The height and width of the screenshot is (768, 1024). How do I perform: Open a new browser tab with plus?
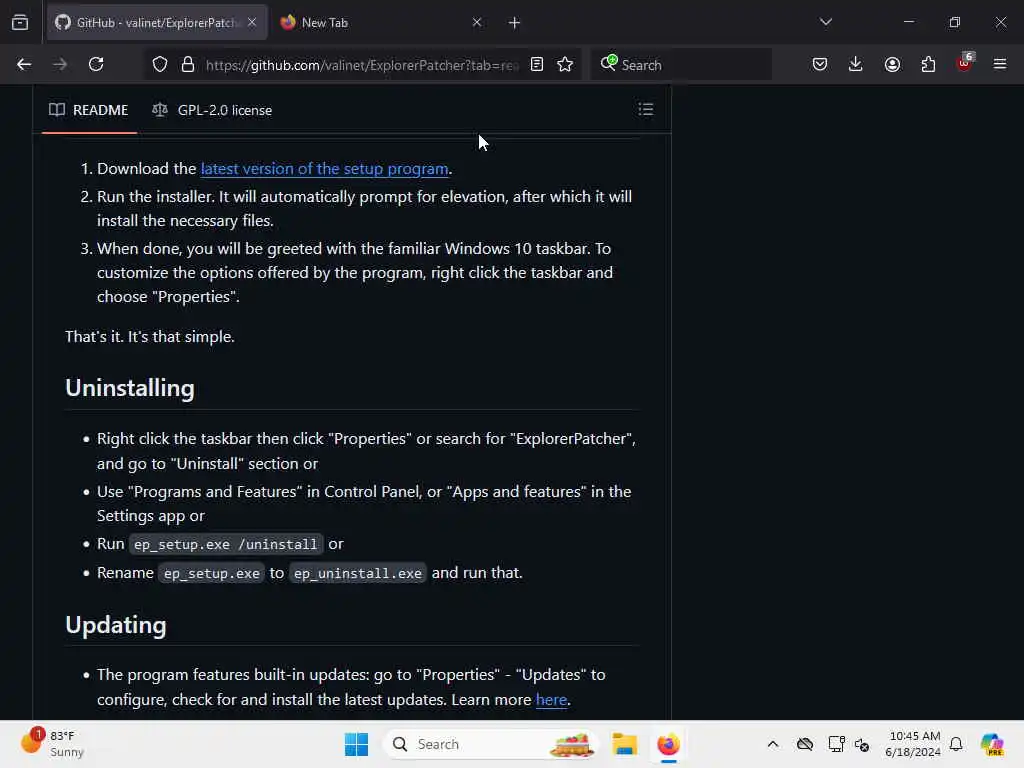click(x=515, y=23)
